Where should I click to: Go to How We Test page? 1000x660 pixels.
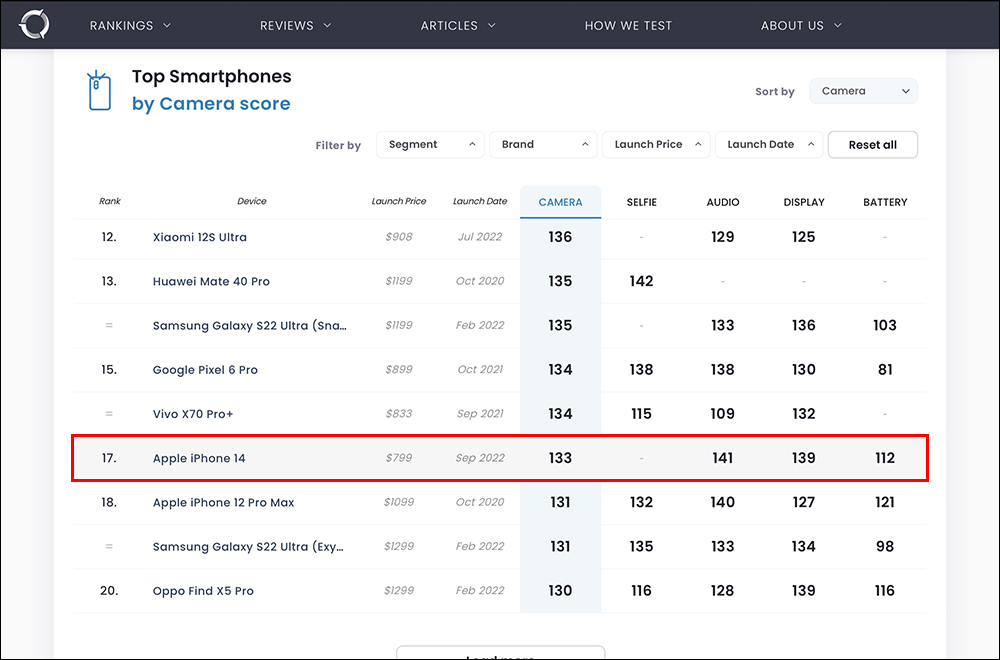628,26
